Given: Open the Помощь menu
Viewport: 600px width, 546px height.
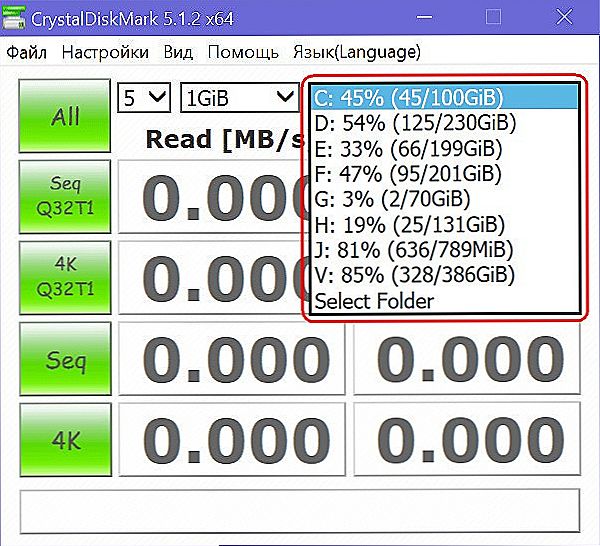Looking at the screenshot, I should pos(243,52).
